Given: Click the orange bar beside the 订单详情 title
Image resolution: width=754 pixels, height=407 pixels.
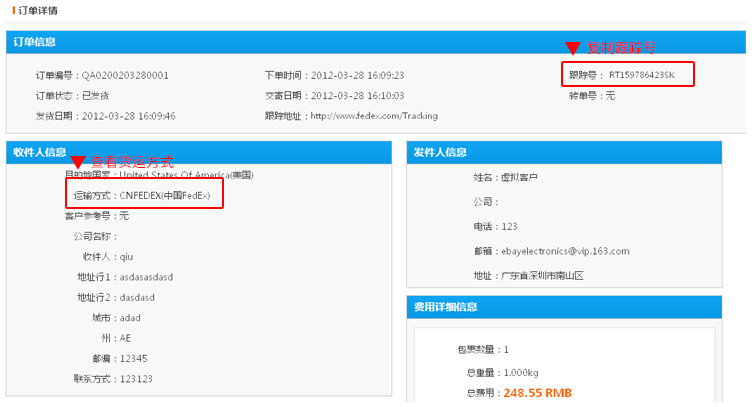Looking at the screenshot, I should click(12, 10).
